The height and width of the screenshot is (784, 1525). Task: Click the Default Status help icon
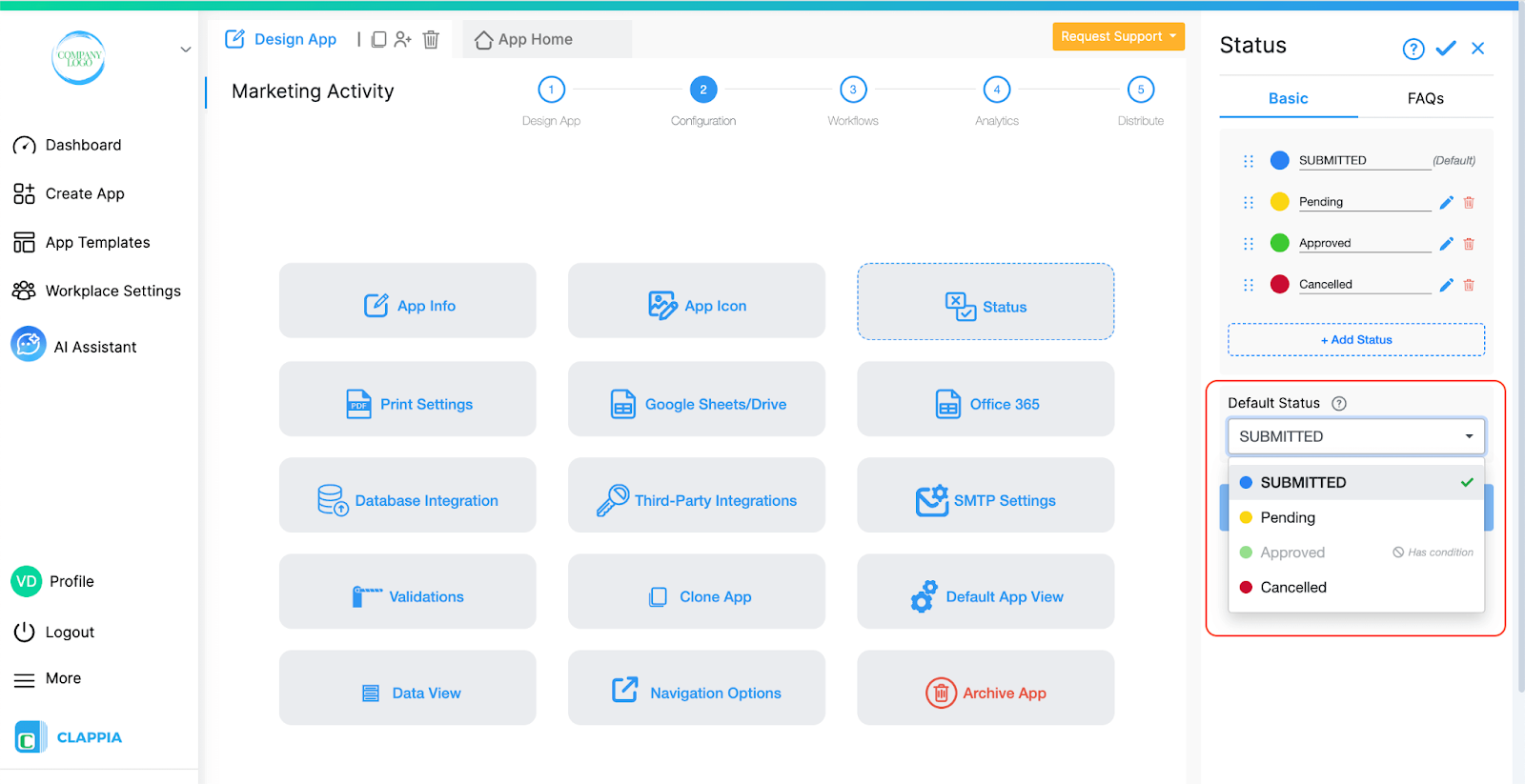coord(1339,403)
